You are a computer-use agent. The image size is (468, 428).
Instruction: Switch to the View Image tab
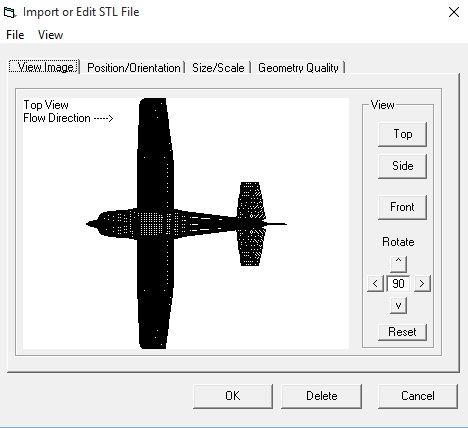44,67
